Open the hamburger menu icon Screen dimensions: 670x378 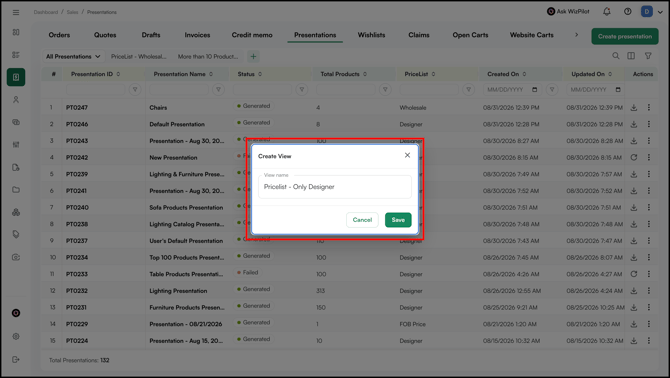[x=16, y=12]
